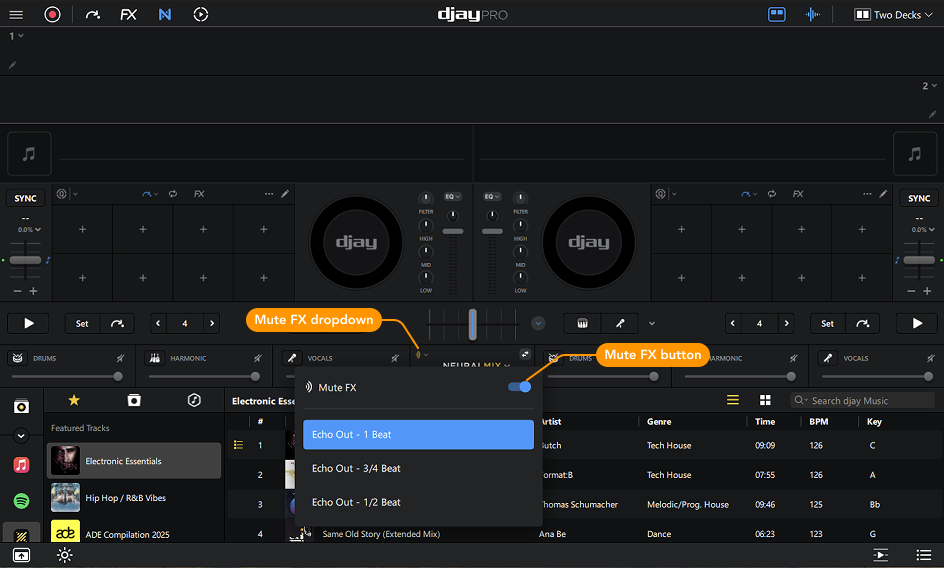Open Hip Hop / R&B Vibes playlist
The height and width of the screenshot is (568, 944).
134,498
